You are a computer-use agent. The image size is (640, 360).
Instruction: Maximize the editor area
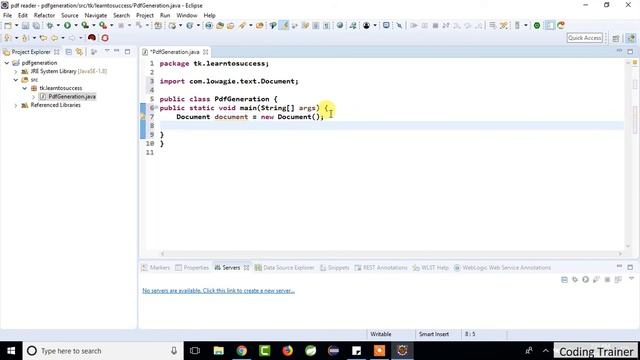pyautogui.click(x=630, y=51)
